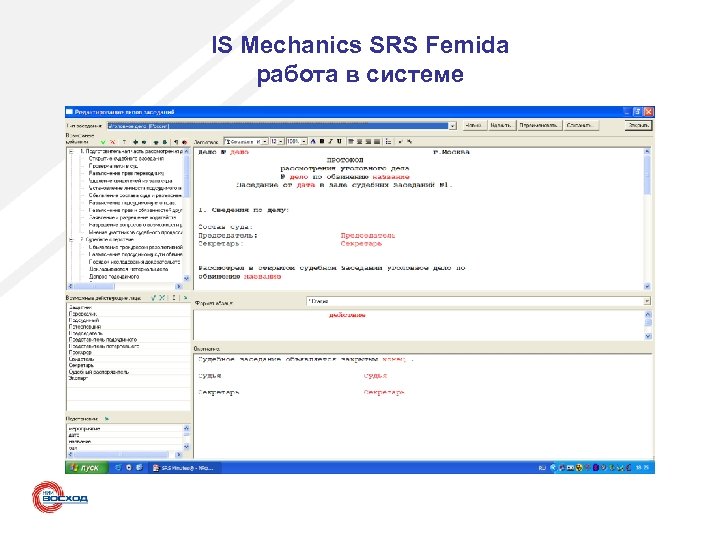Select Защитник in participants list
The image size is (720, 540).
click(80, 308)
